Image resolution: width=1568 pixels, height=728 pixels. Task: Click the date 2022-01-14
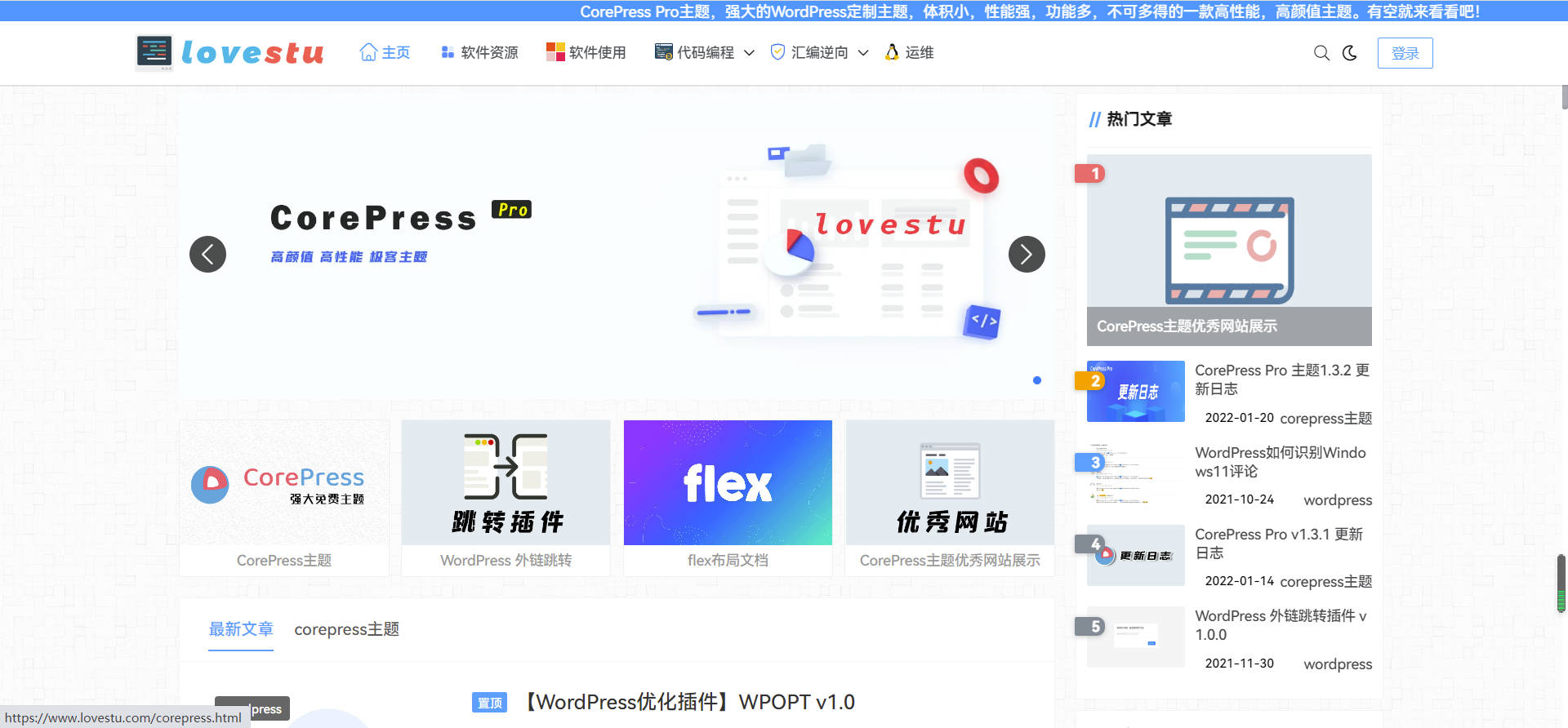pos(1240,581)
